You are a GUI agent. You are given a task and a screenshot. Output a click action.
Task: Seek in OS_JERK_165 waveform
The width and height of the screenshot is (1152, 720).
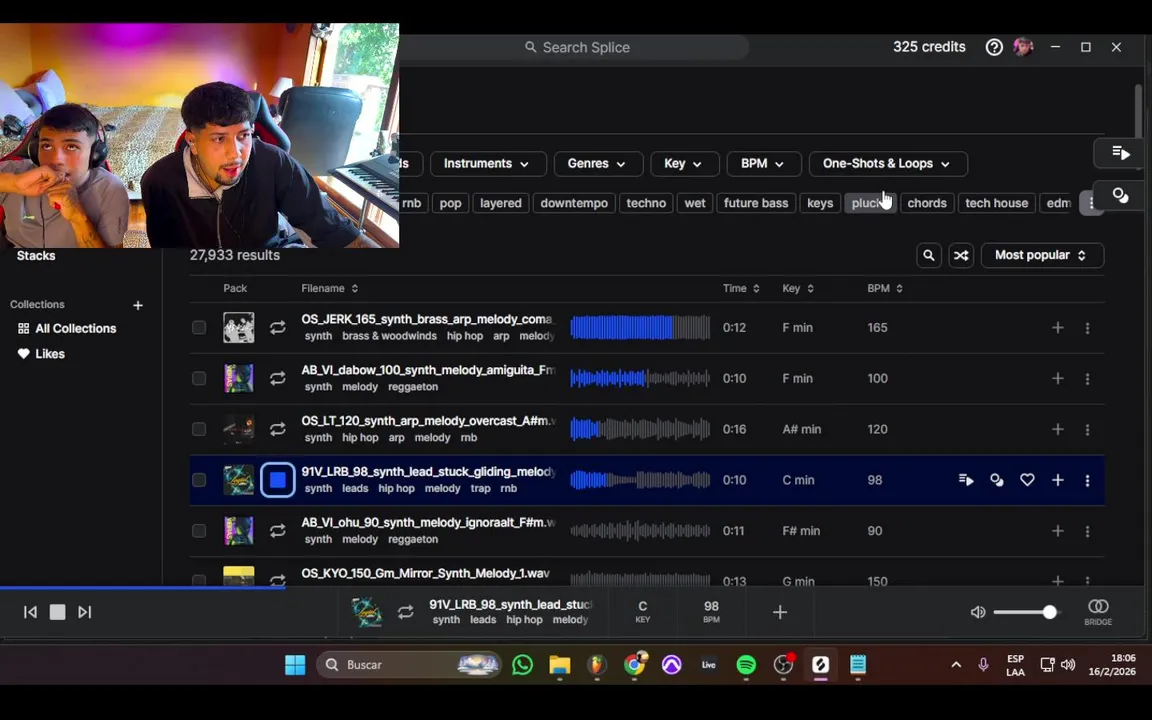click(640, 328)
